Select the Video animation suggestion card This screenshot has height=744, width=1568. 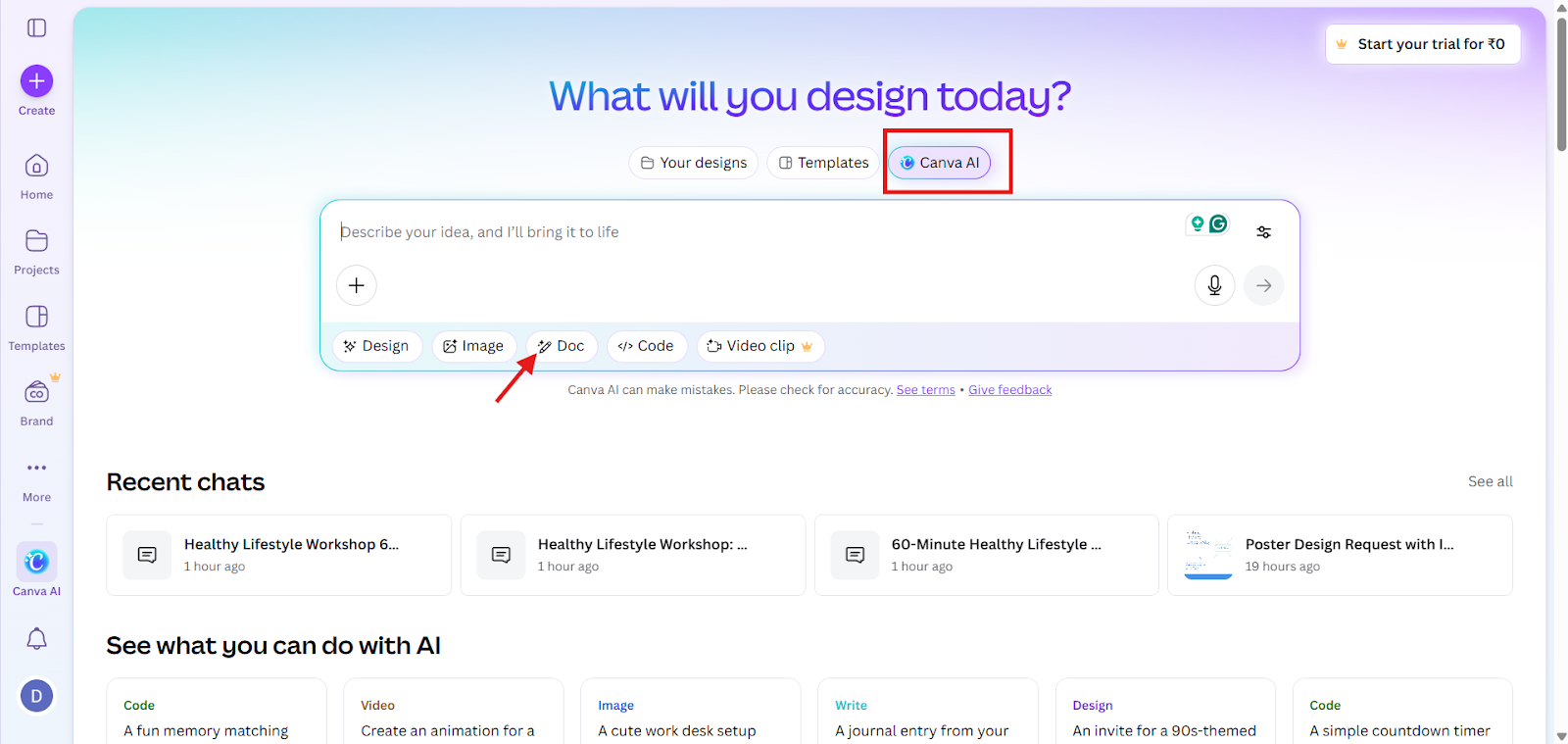pyautogui.click(x=454, y=712)
